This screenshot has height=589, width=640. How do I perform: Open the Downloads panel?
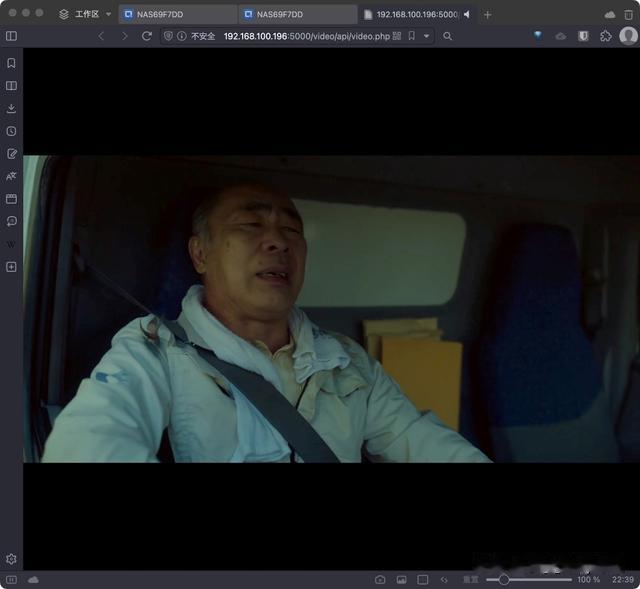[x=11, y=108]
